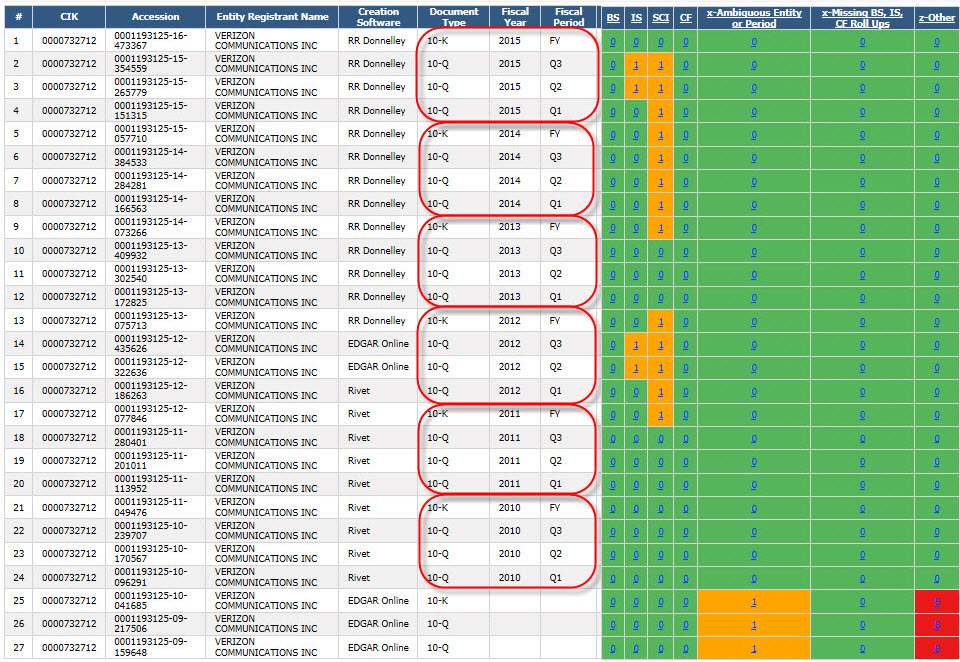The width and height of the screenshot is (960, 662).
Task: Open the SCI value 1 in row 13
Action: 661,322
